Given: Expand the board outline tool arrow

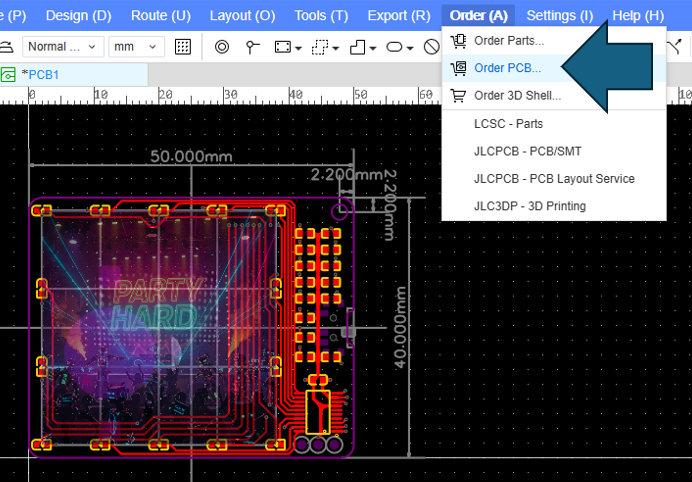Looking at the screenshot, I should [373, 48].
